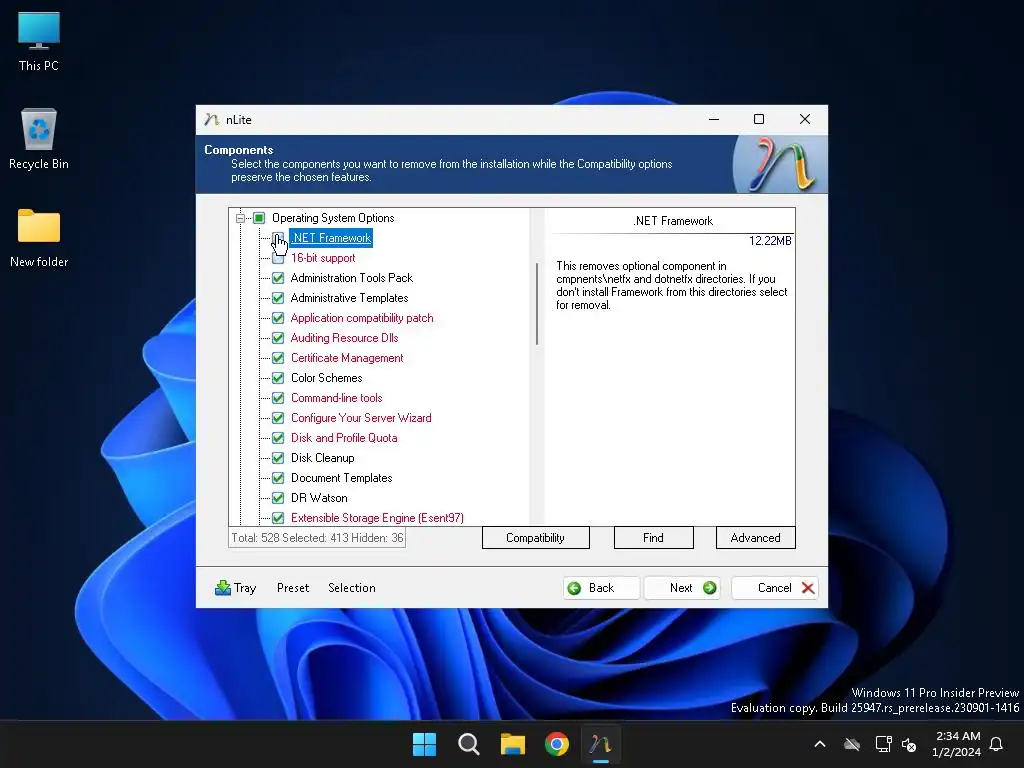Open This PC desktop icon
This screenshot has width=1024, height=768.
click(39, 42)
